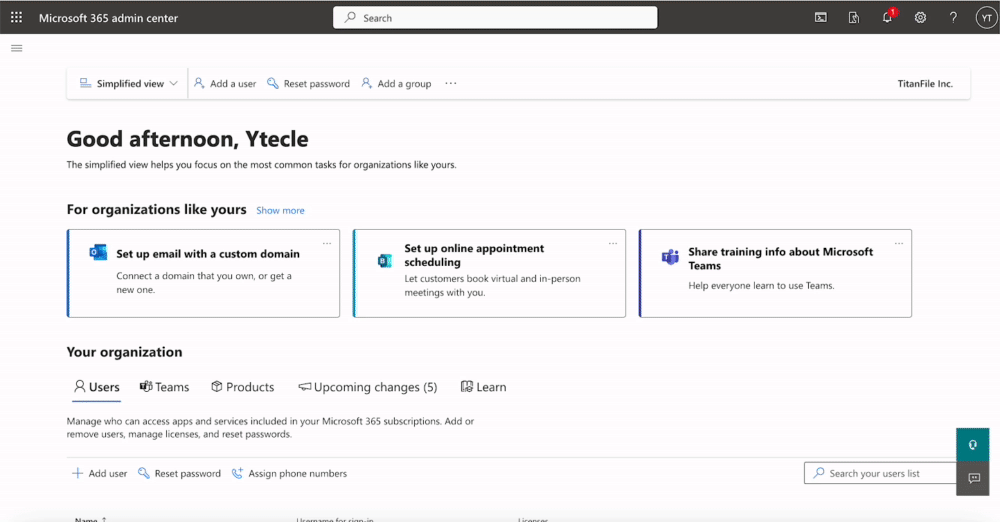This screenshot has width=1000, height=522.
Task: Click the Teams icon on the training card
Action: coord(670,257)
